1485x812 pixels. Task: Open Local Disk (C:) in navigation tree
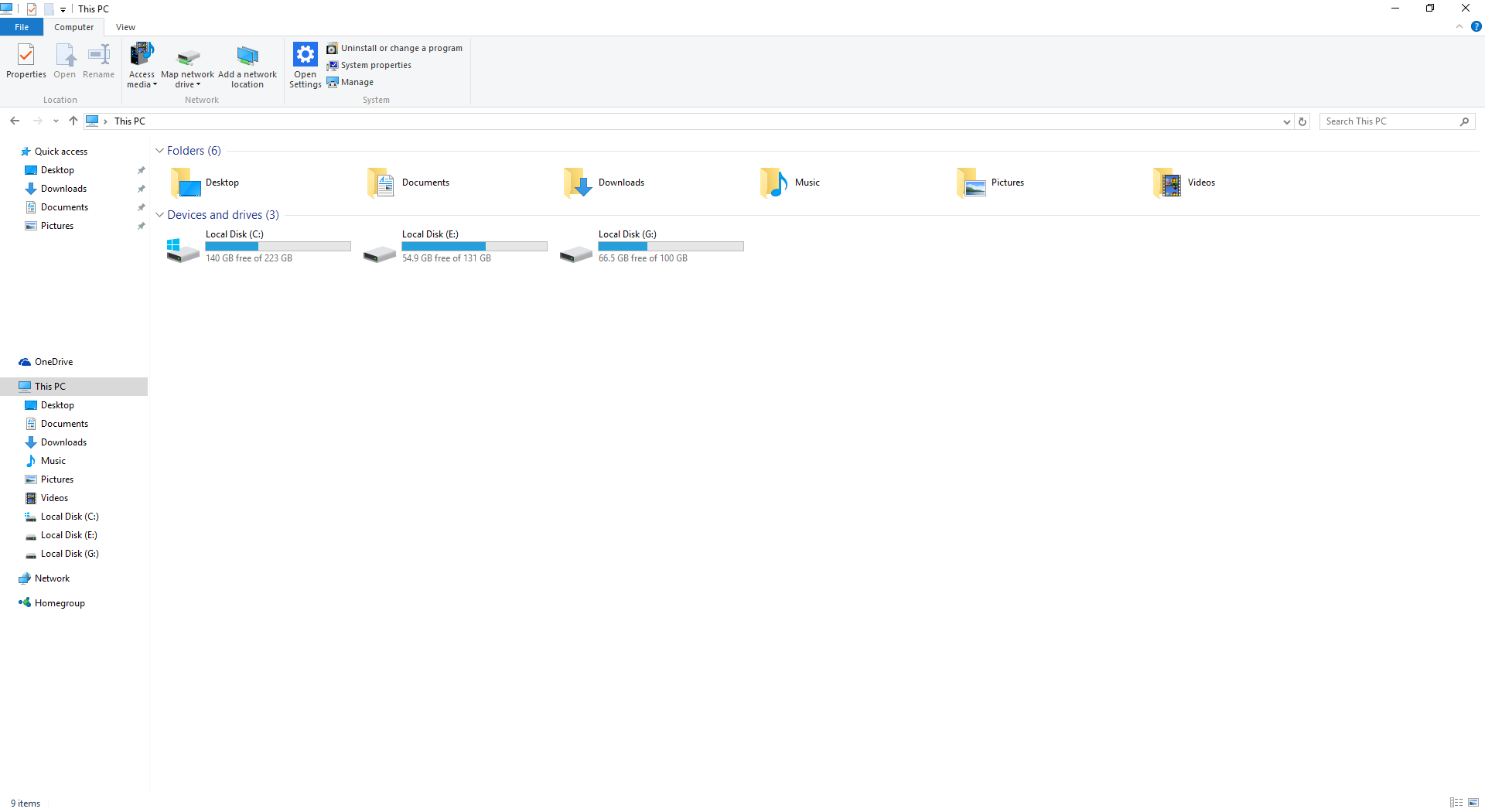tap(70, 517)
